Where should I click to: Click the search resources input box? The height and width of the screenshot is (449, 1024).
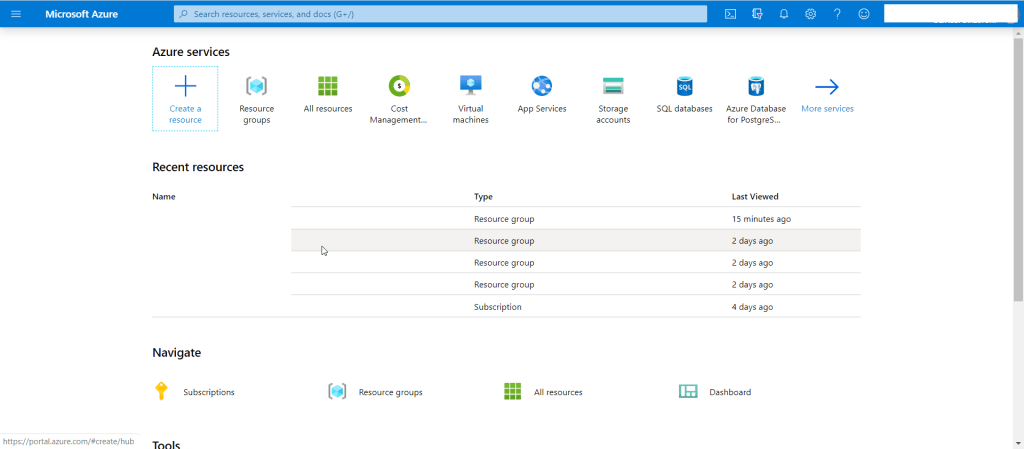pyautogui.click(x=440, y=14)
